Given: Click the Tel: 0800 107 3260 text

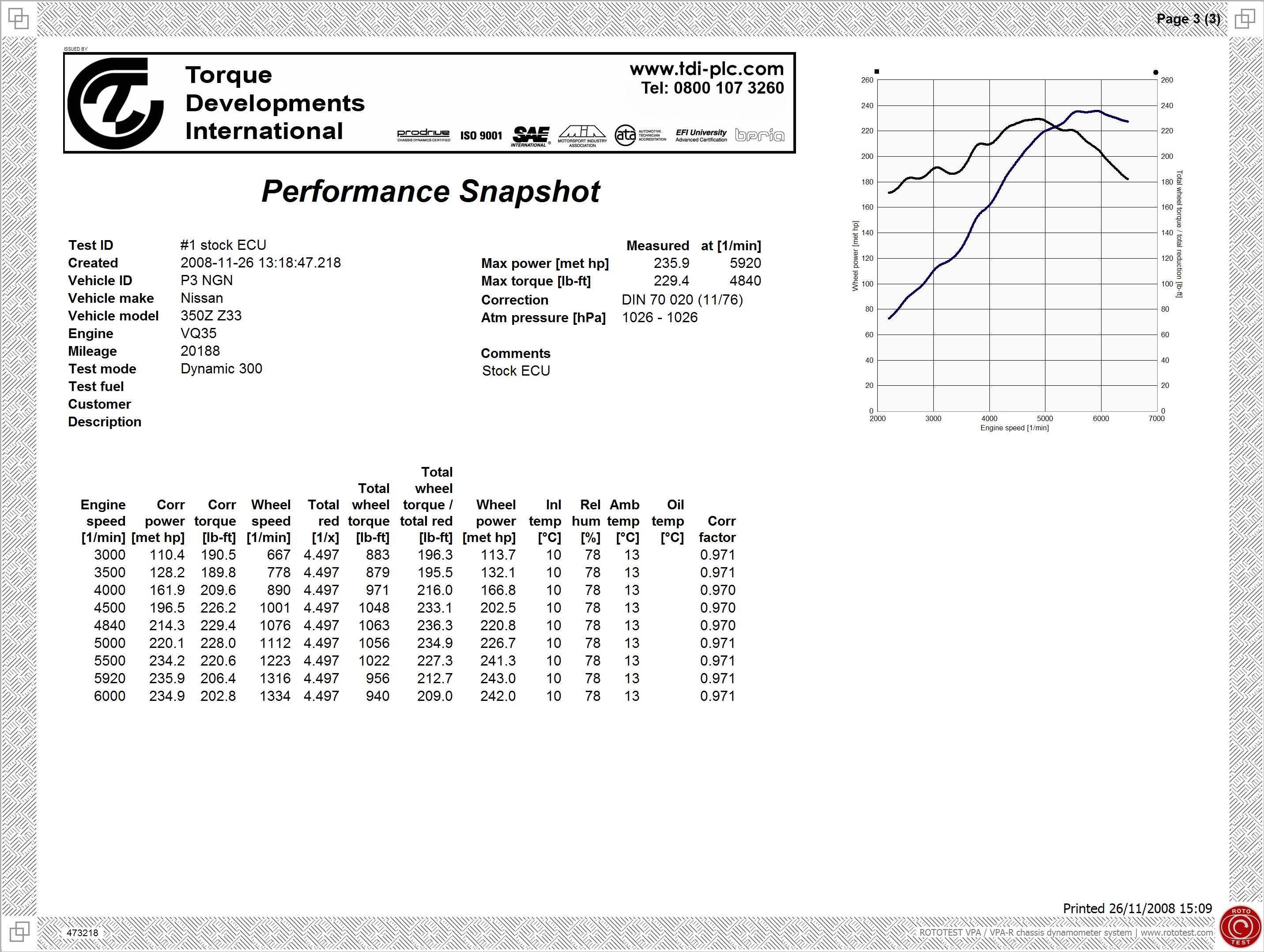Looking at the screenshot, I should [713, 88].
